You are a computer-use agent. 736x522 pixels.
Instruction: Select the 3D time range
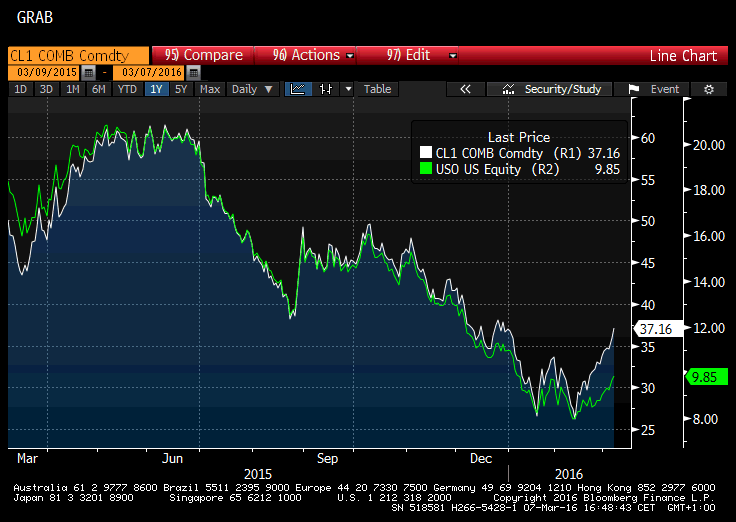(x=46, y=89)
